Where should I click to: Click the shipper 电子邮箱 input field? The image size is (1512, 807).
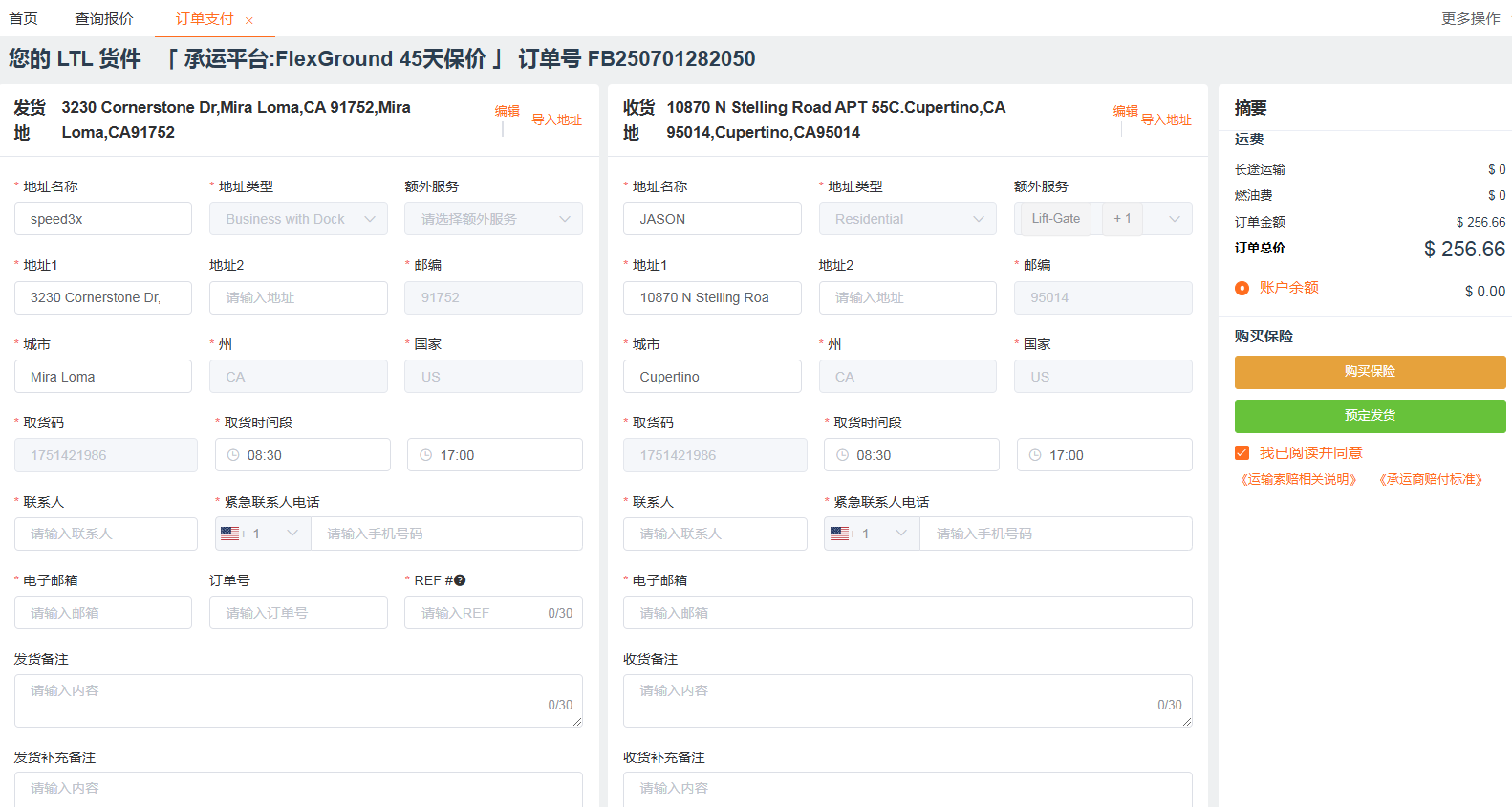(x=103, y=613)
